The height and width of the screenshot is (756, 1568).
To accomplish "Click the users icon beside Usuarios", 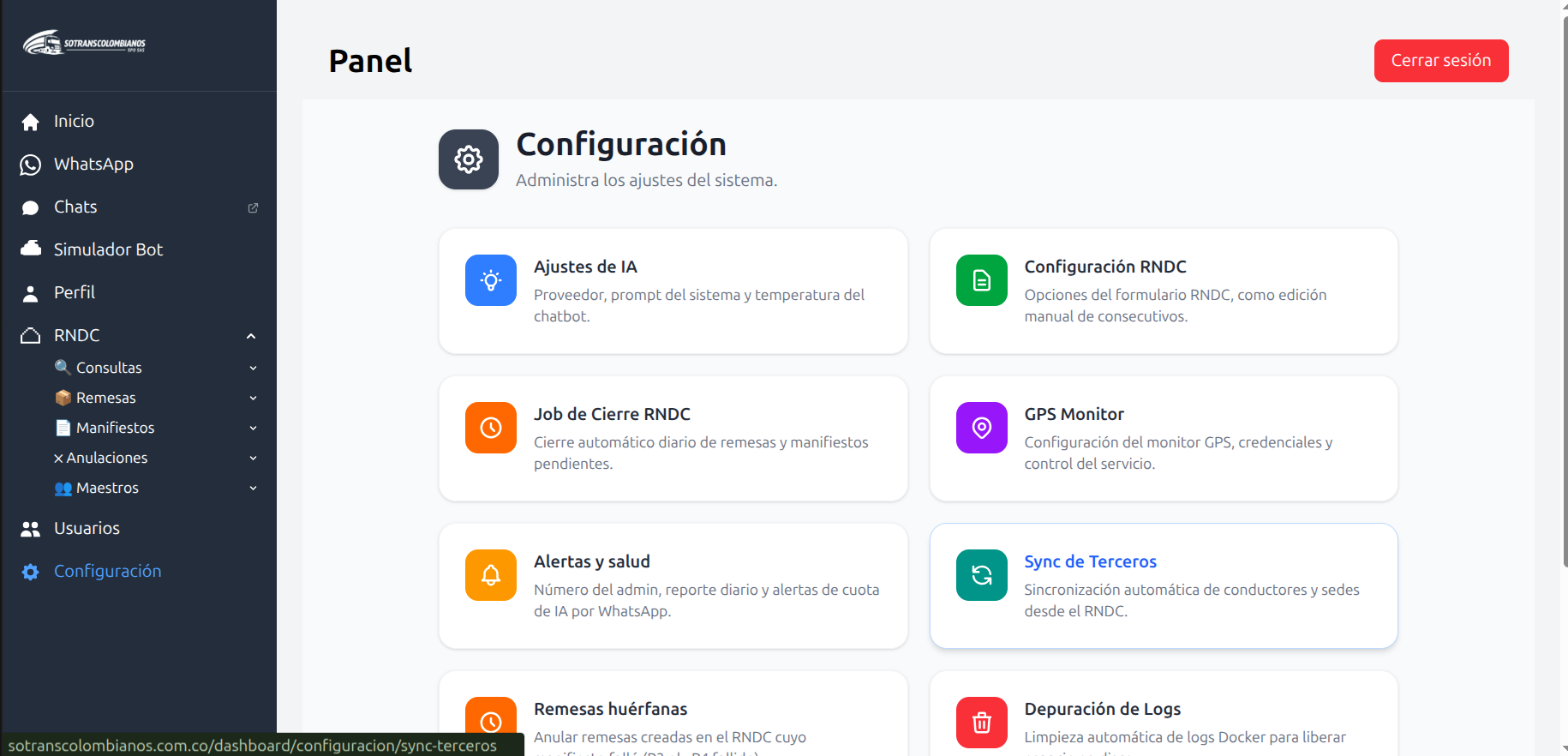I will coord(31,529).
